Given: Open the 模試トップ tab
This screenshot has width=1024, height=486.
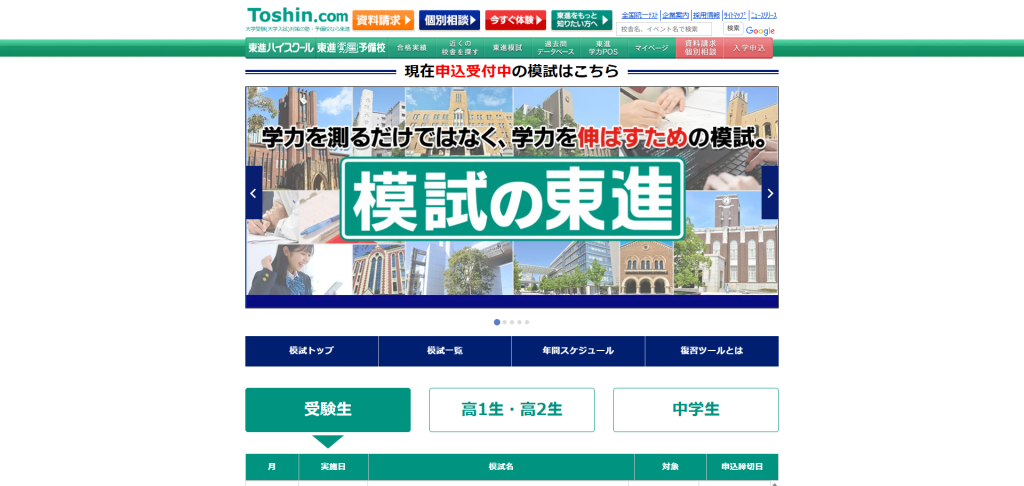Looking at the screenshot, I should 312,351.
